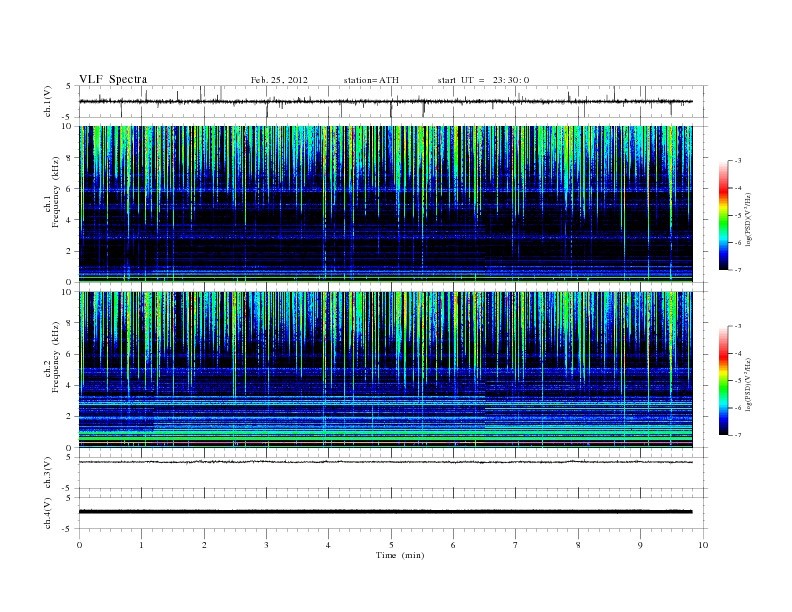Click the time axis tick label '1'
792x612 pixels.
point(141,545)
